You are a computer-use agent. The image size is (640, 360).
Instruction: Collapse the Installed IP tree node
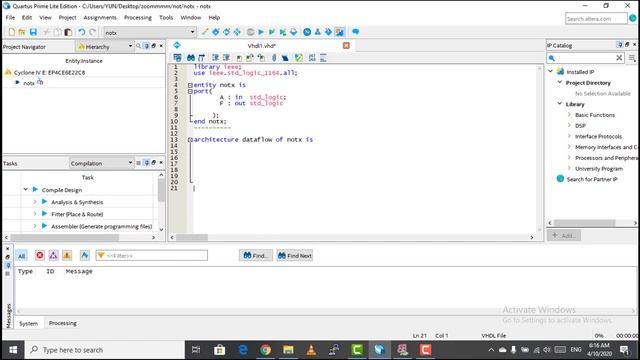550,71
